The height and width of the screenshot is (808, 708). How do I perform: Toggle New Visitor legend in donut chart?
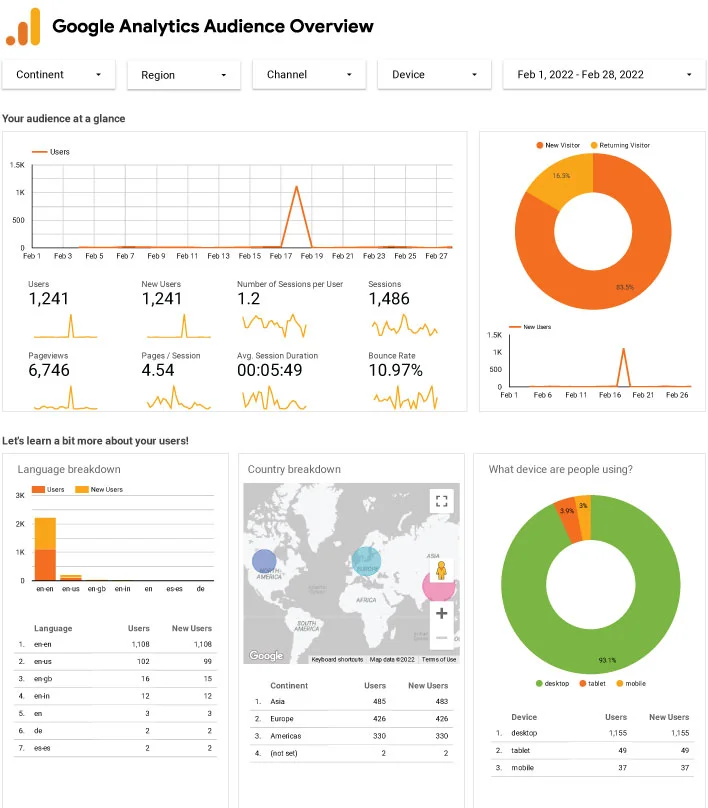tap(558, 145)
